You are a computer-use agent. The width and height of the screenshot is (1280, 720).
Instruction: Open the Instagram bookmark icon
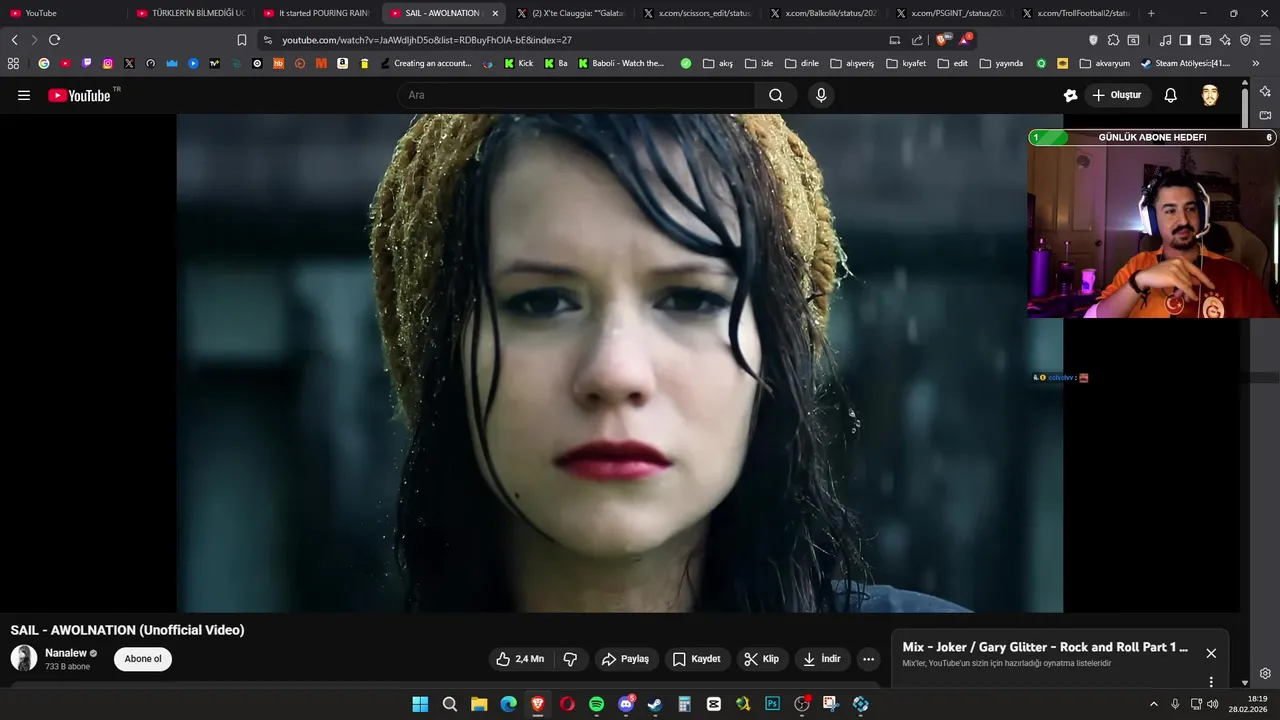[108, 63]
